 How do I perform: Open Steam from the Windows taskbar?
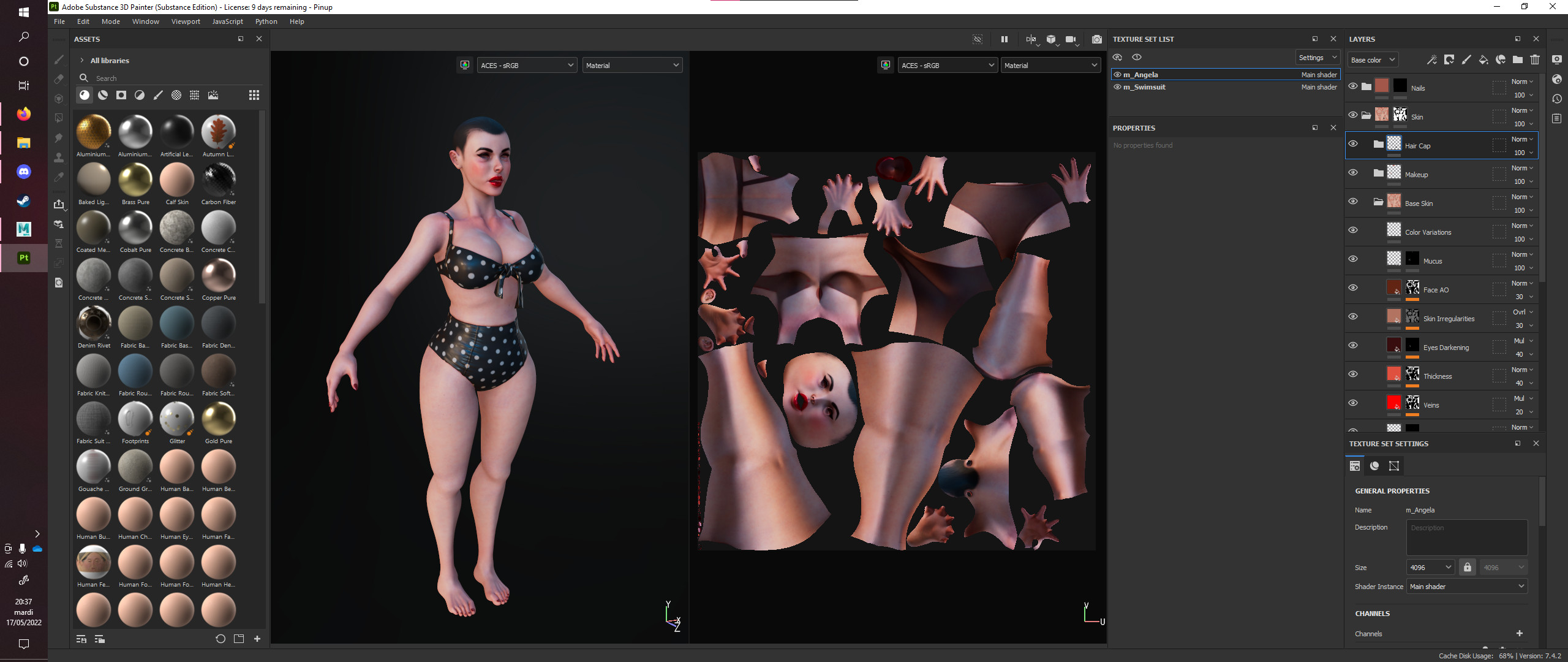pos(23,200)
